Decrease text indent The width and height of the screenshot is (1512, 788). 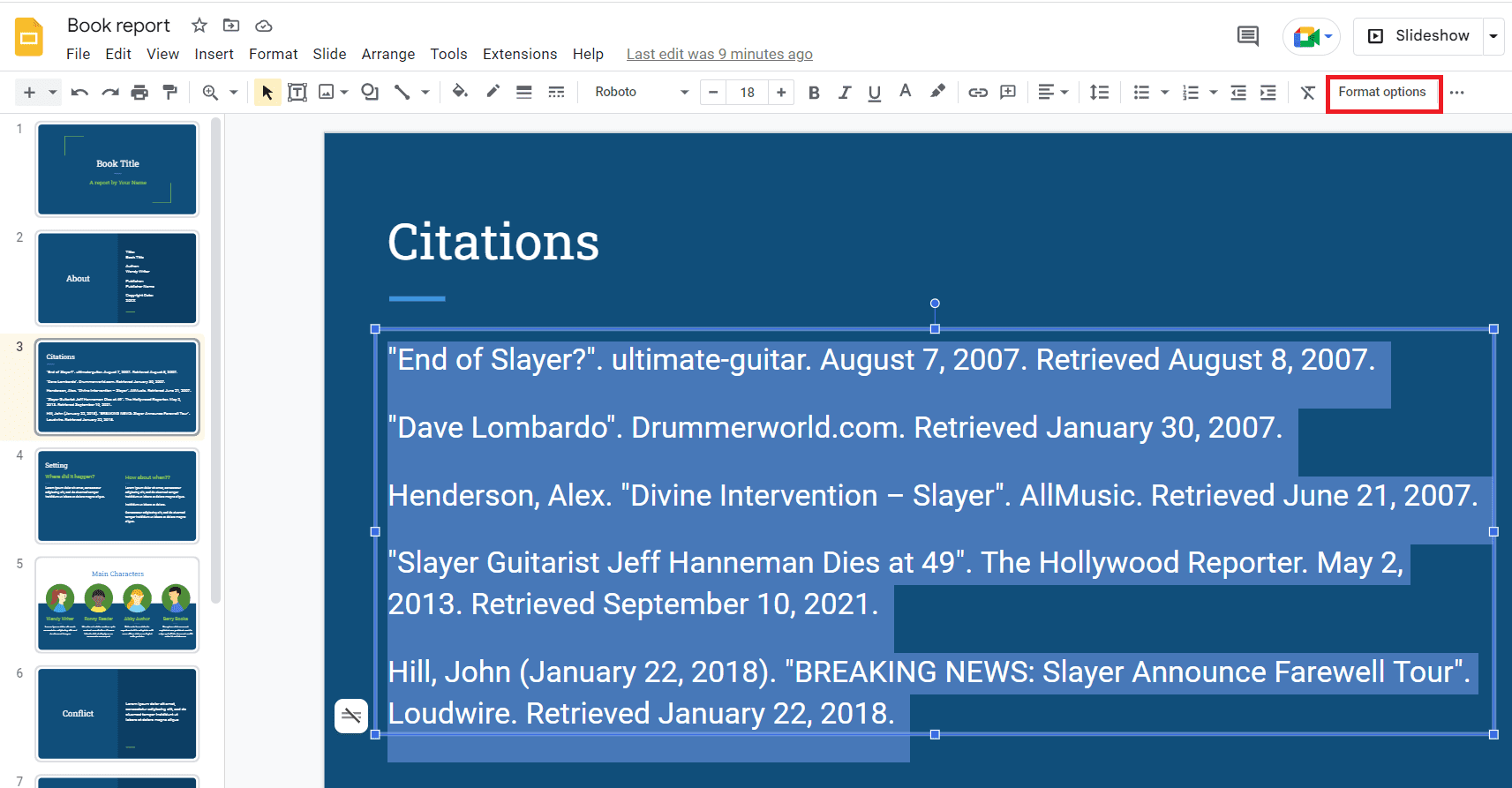[1238, 92]
